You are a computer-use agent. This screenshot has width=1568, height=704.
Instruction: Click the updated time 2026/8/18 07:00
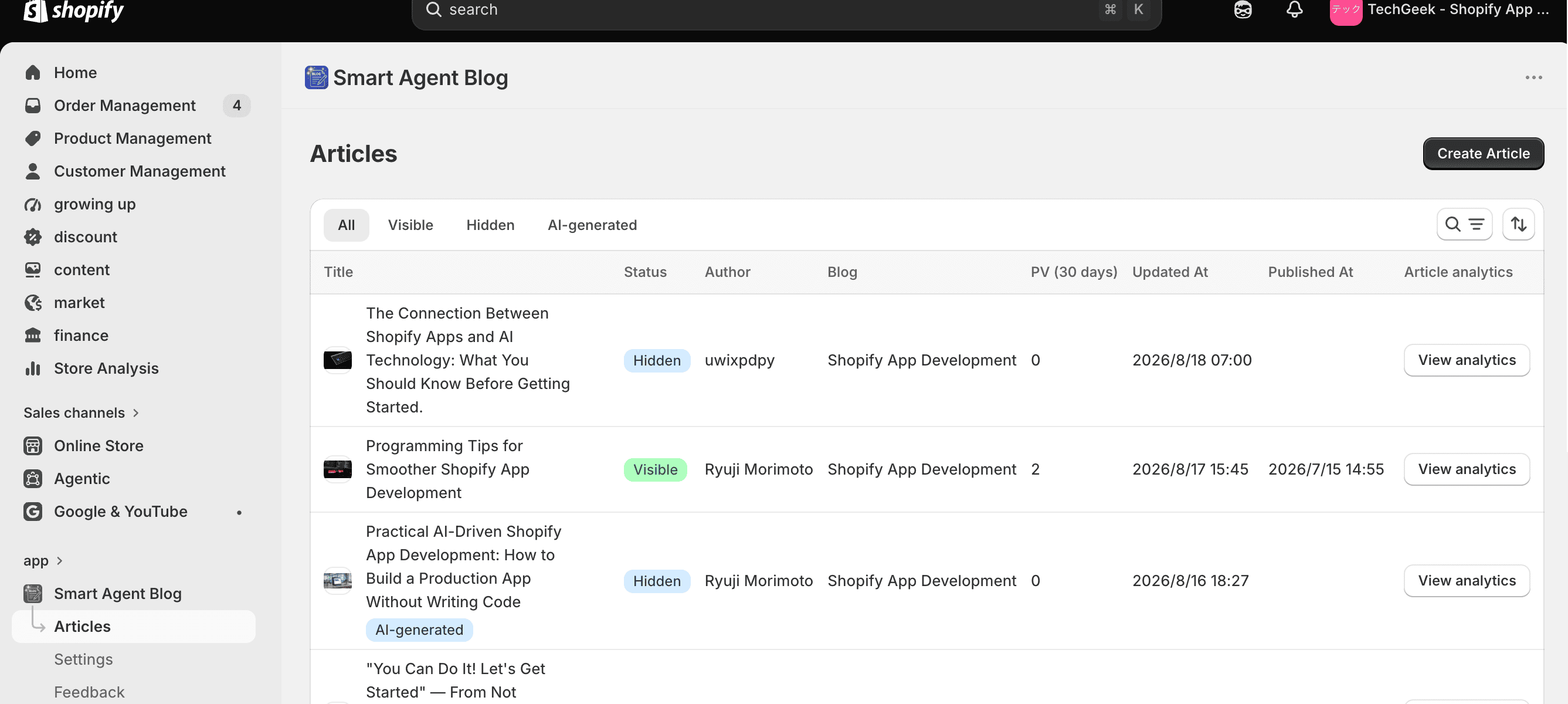1192,361
